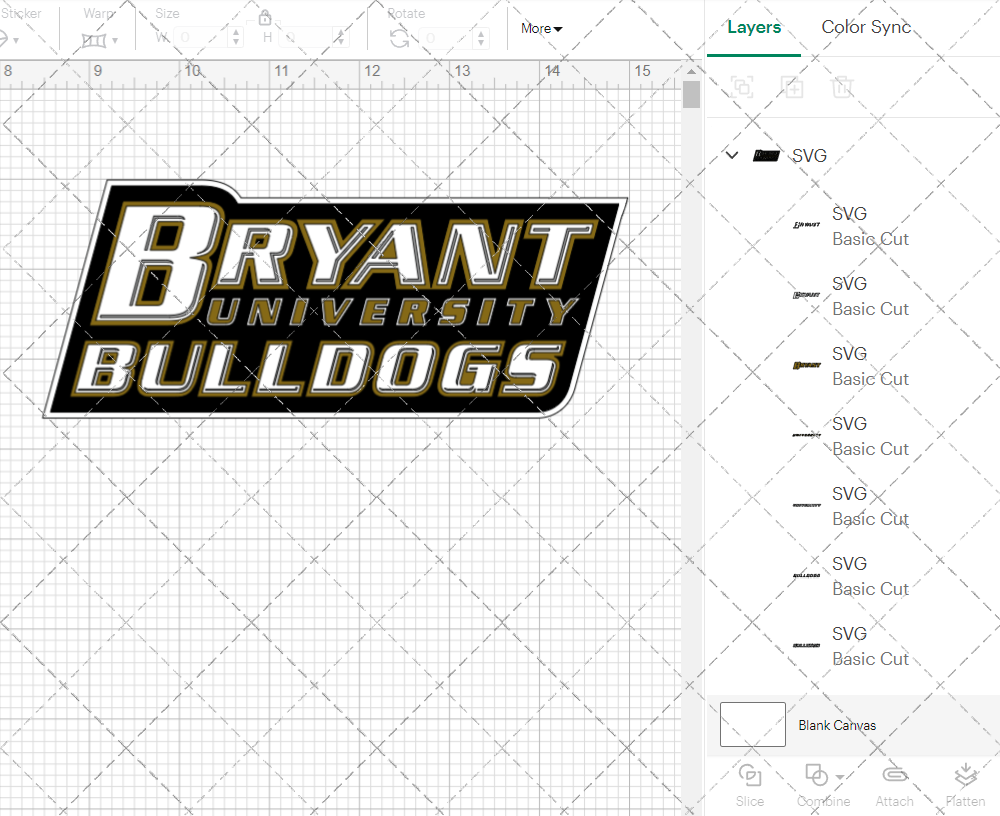
Task: Duplicate the layer with the plus icon
Action: coord(793,87)
